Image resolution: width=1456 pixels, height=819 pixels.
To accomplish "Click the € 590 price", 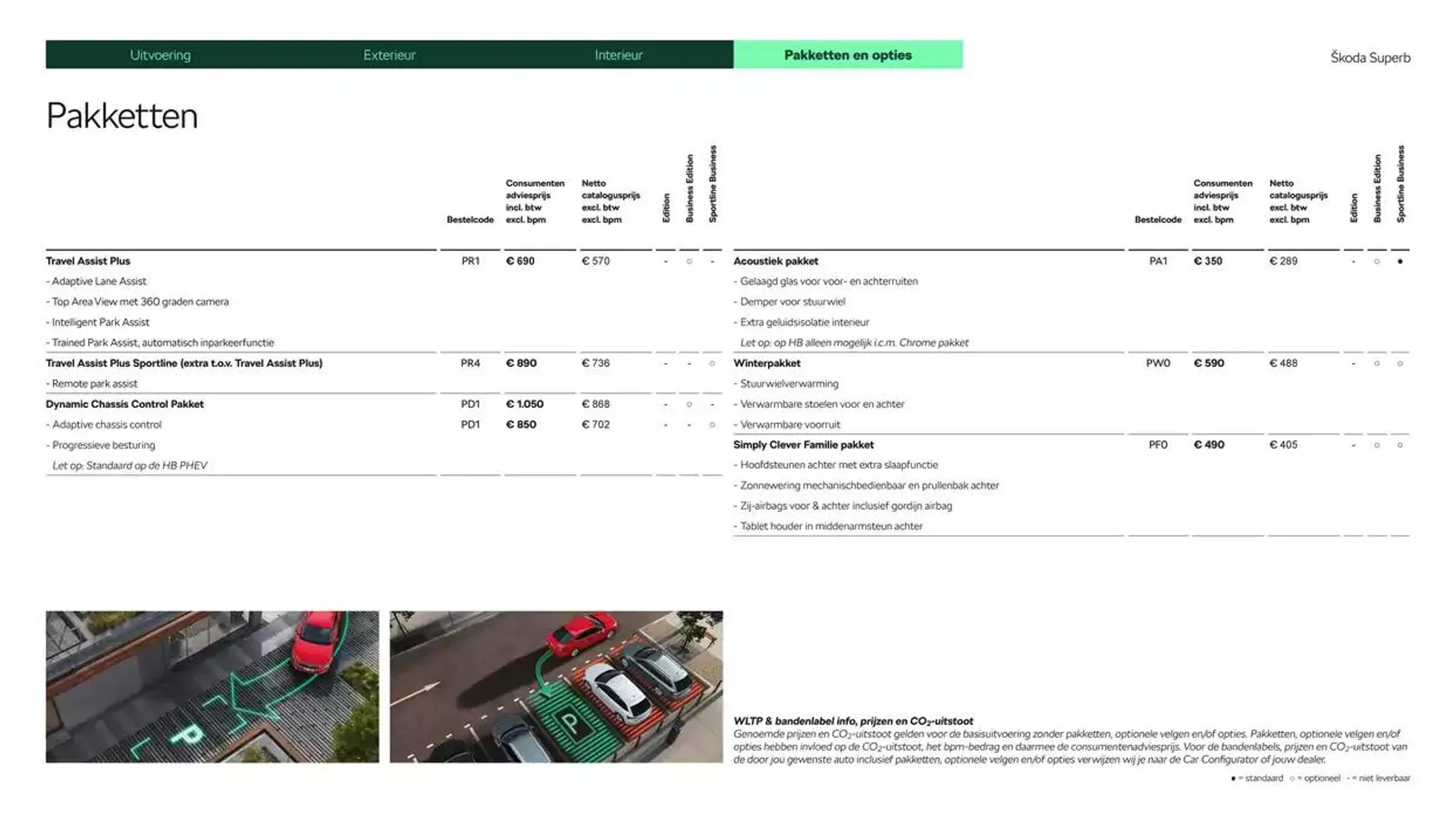I will 1209,363.
